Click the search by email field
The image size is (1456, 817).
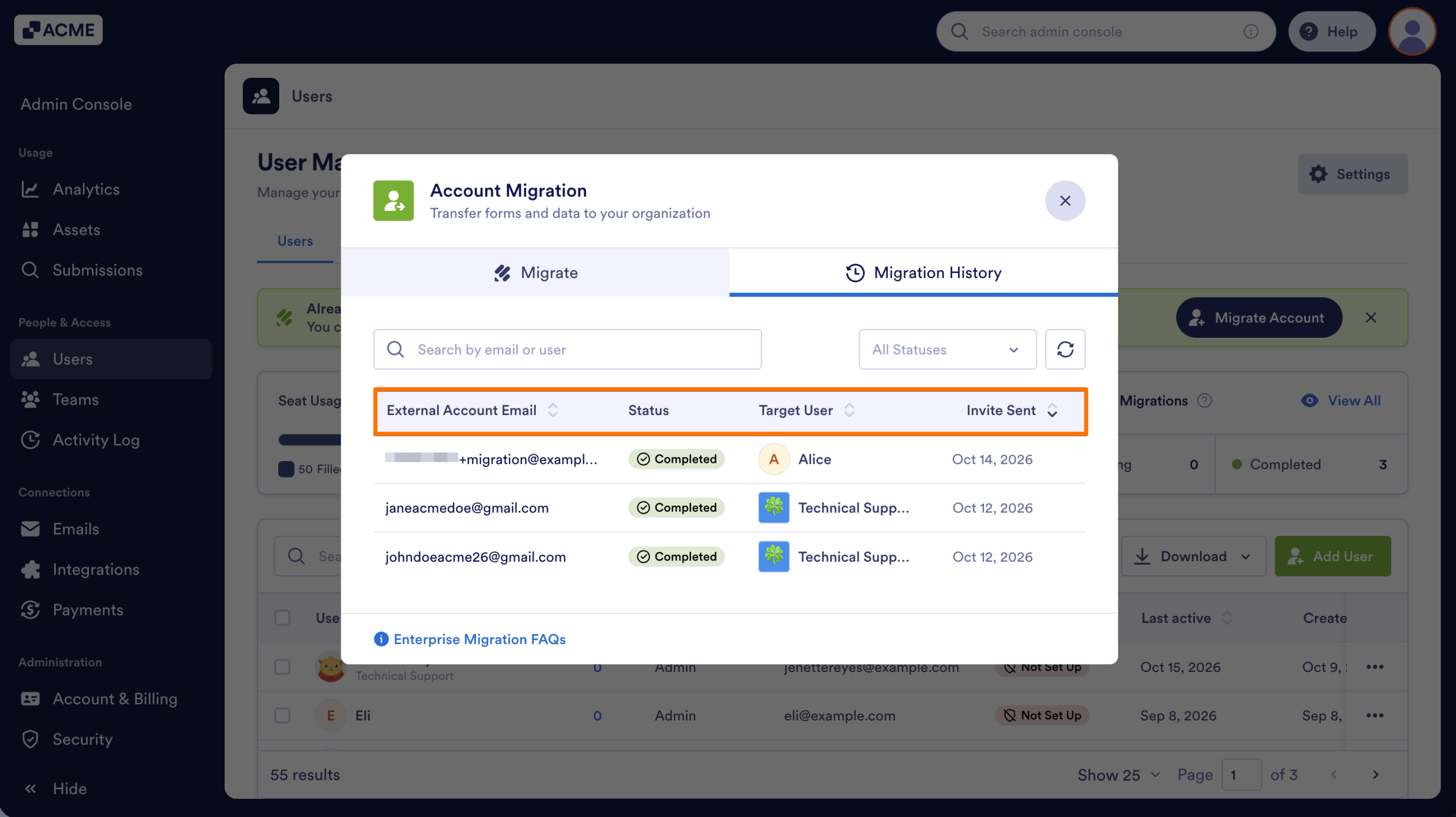click(x=567, y=350)
